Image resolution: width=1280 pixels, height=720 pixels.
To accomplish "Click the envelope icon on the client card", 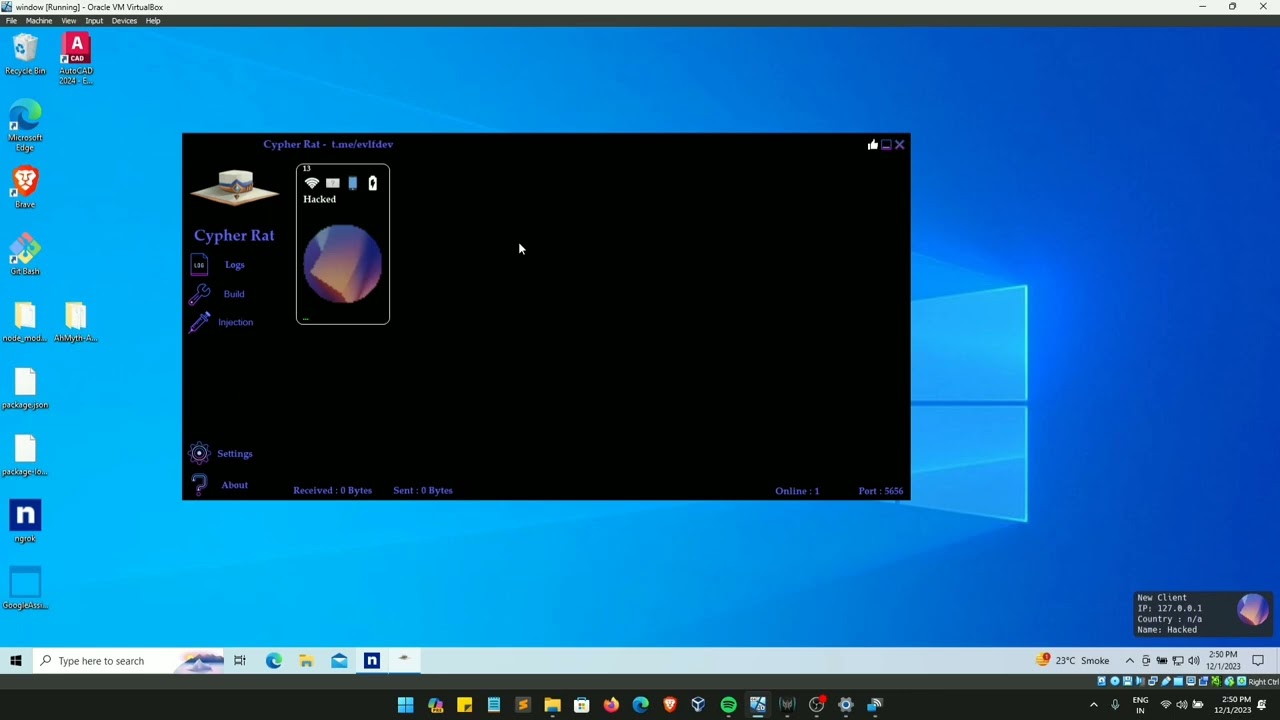I will [333, 183].
